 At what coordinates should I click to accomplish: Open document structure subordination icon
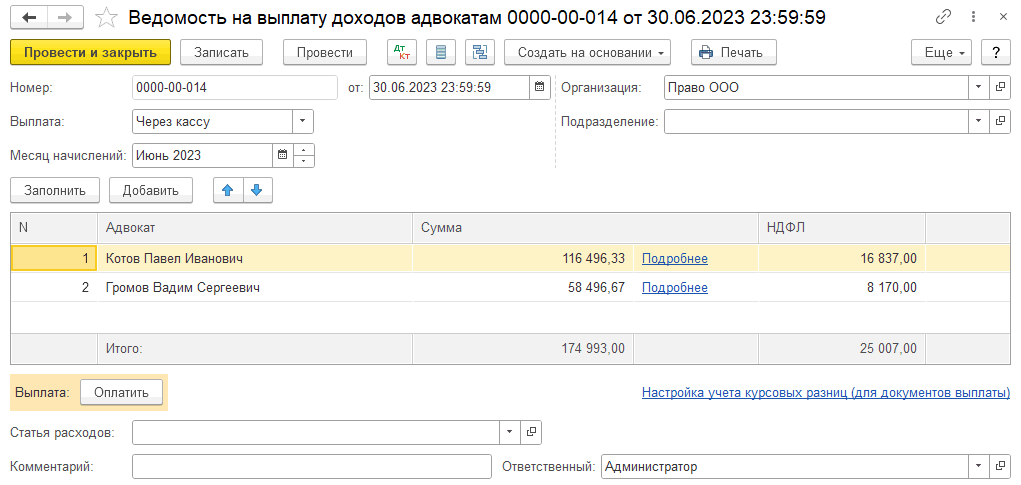click(x=480, y=53)
